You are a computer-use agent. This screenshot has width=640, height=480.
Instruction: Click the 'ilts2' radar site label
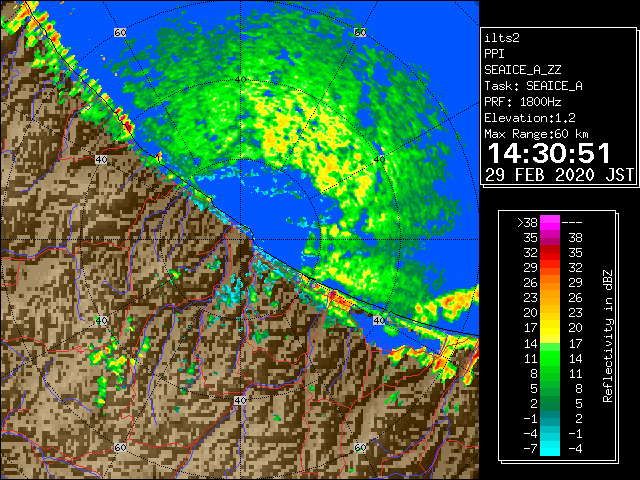pos(502,38)
